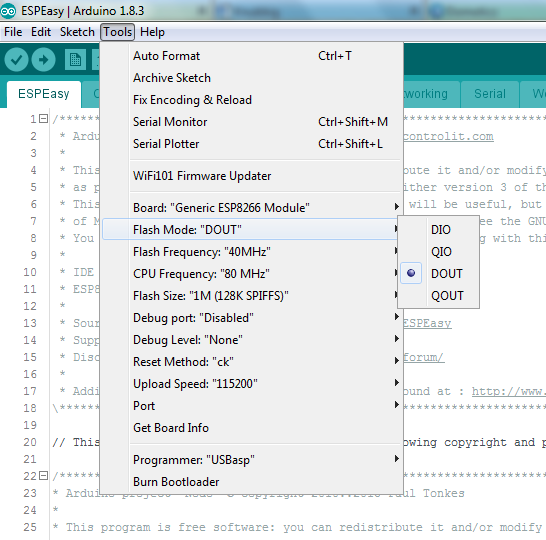546x540 pixels.
Task: Select DIO flash mode
Action: 438,229
